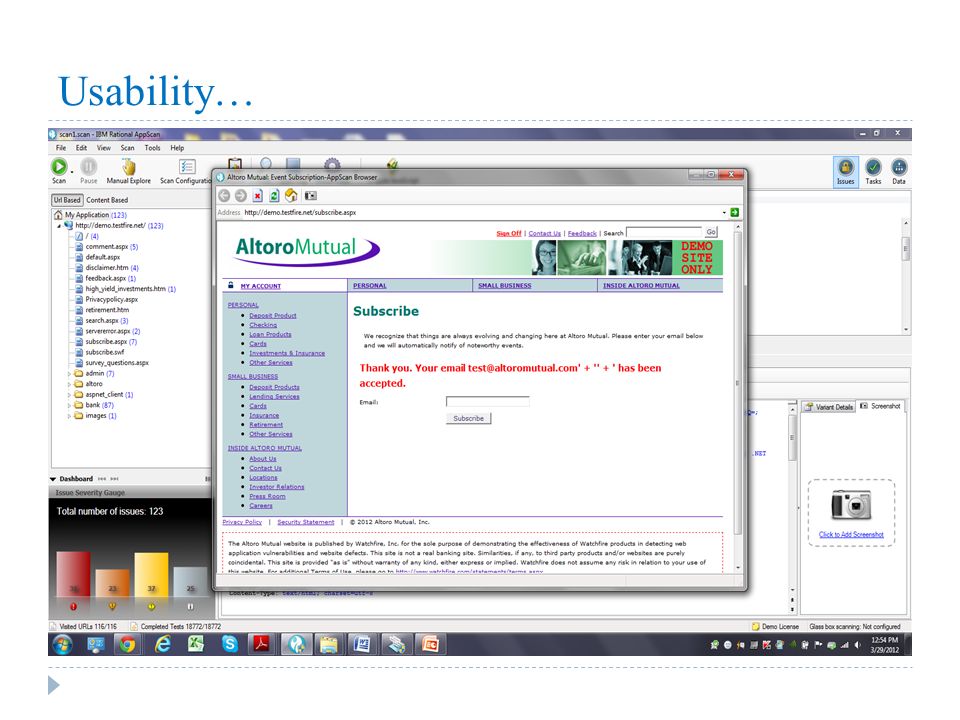Click the orange medium-severity bar in the gauge

(112, 582)
